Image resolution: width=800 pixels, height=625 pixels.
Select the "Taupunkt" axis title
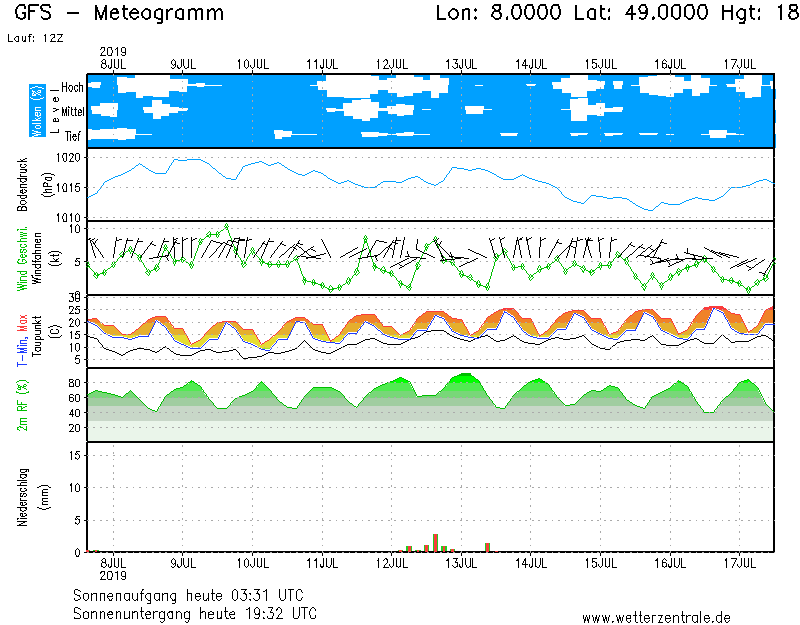click(x=37, y=336)
